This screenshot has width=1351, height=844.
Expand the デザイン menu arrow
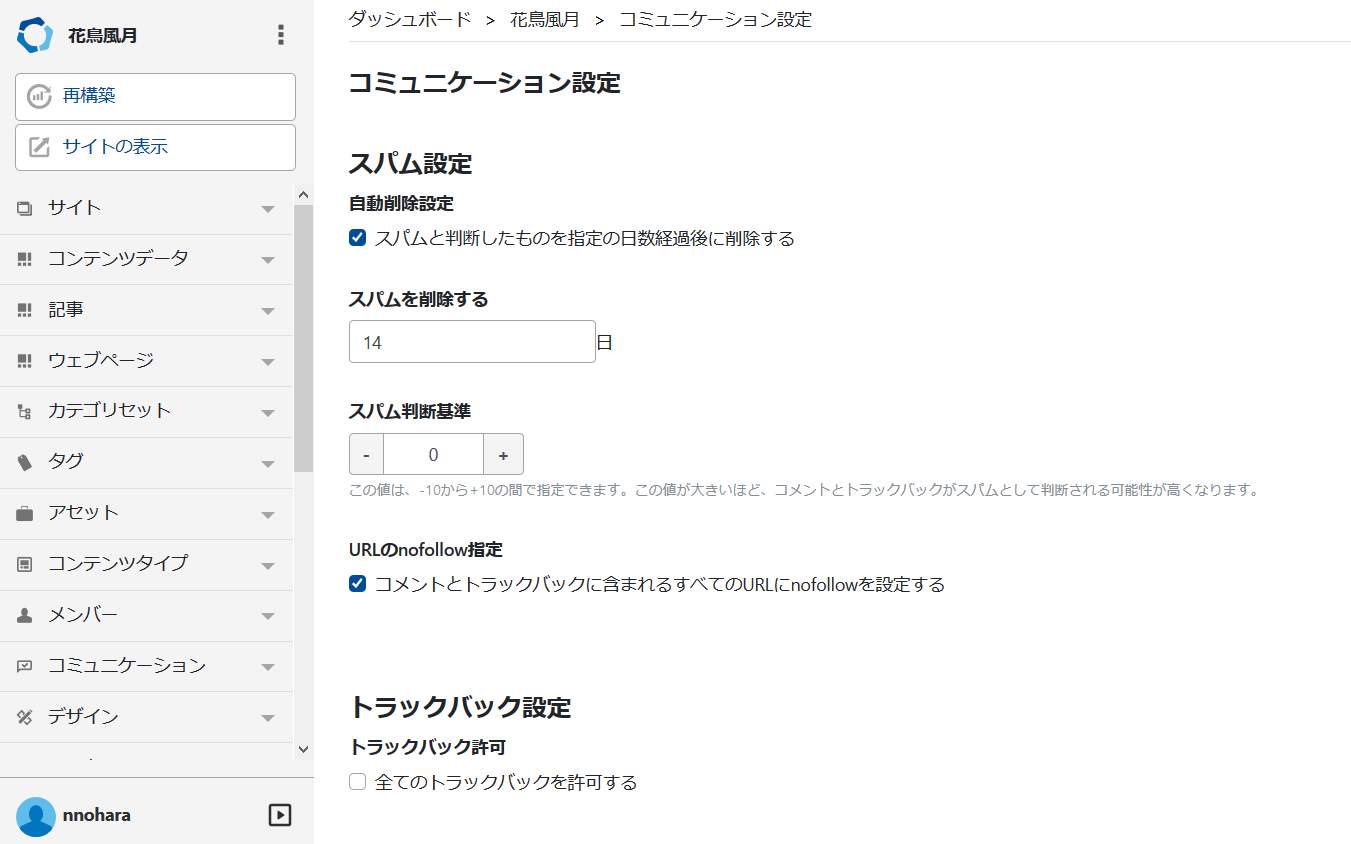coord(267,718)
